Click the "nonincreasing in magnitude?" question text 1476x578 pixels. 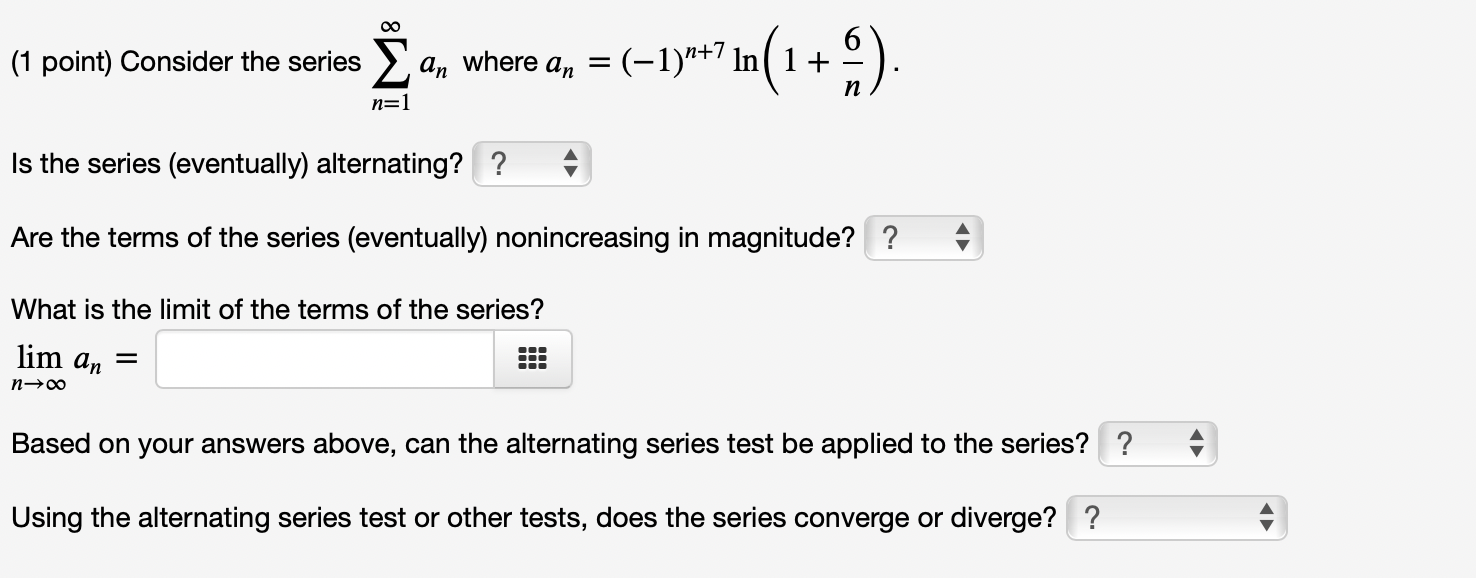point(675,238)
